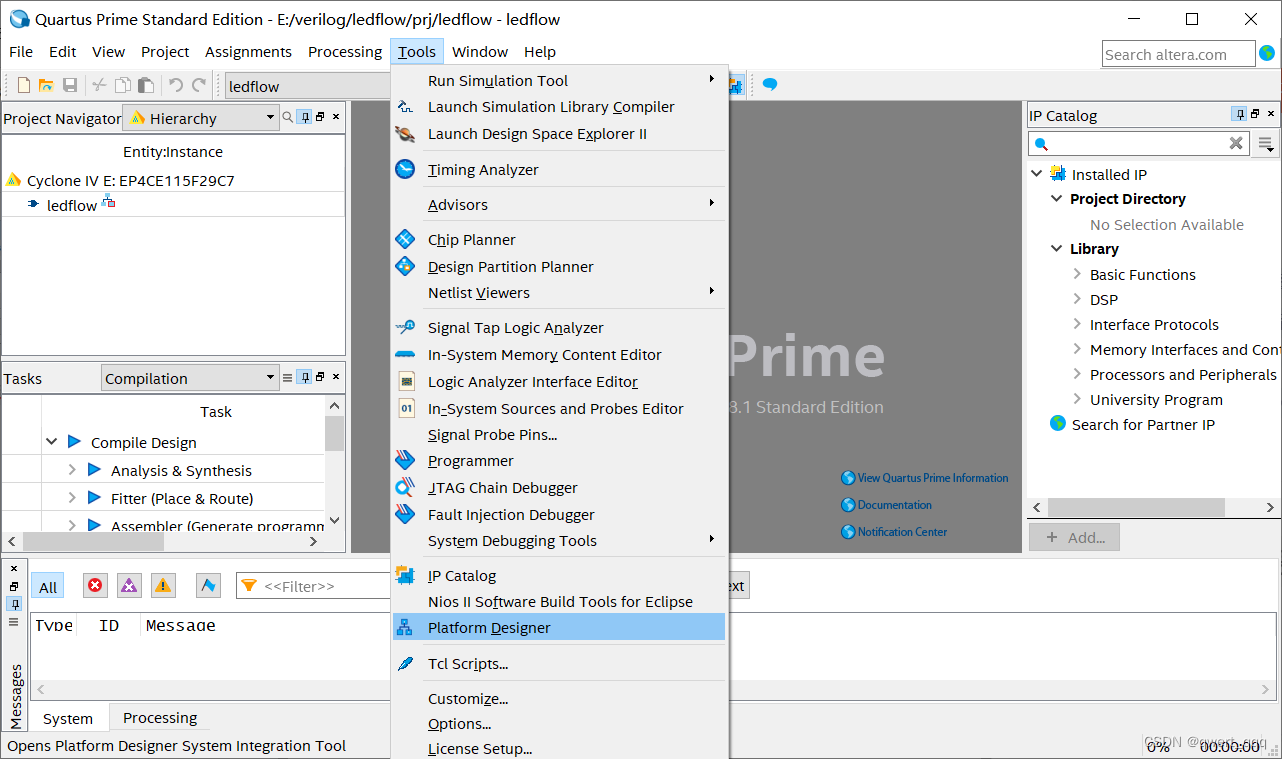Open the IP Catalog options menu icon
The width and height of the screenshot is (1282, 759).
coord(1267,144)
